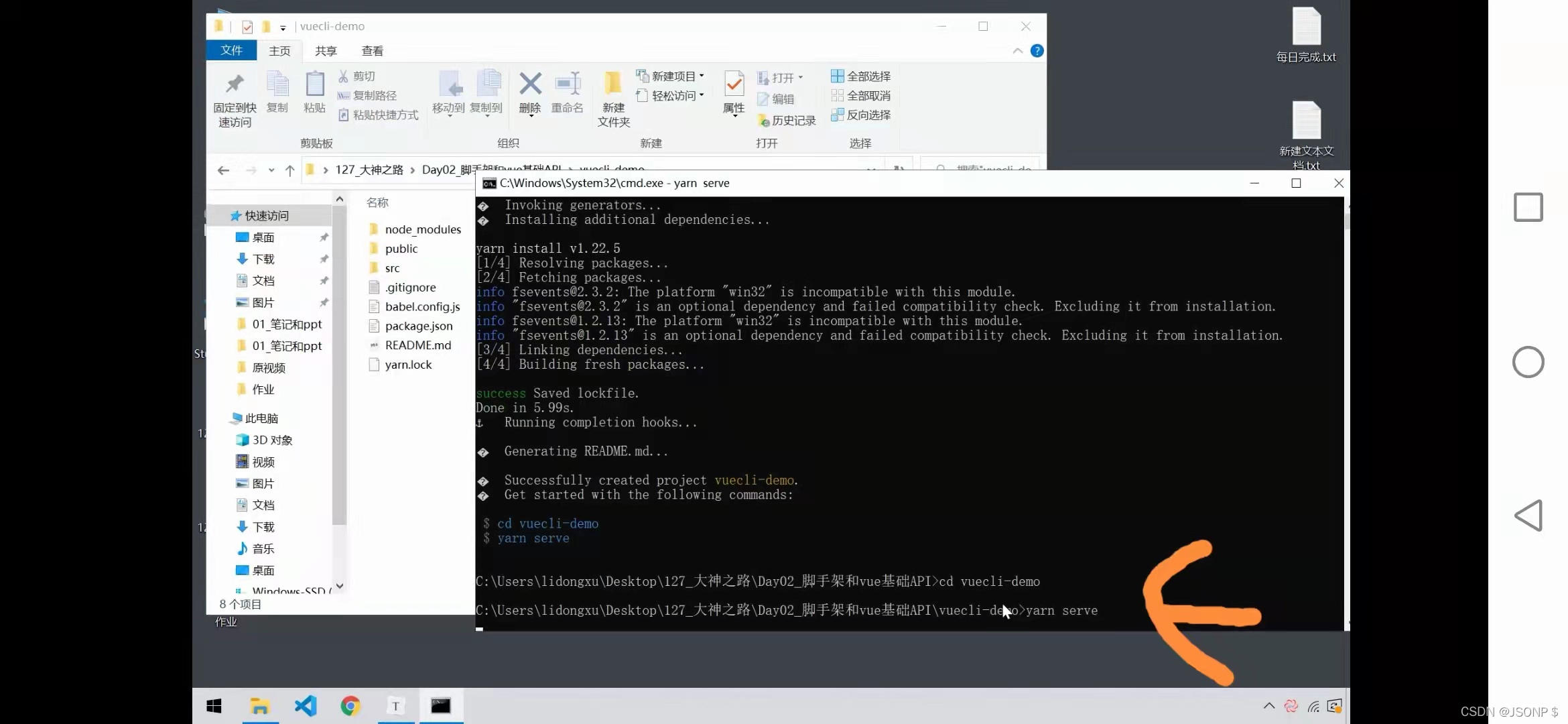Image resolution: width=1568 pixels, height=724 pixels.
Task: Click Select none (全部取消) in the ribbon
Action: [x=861, y=96]
